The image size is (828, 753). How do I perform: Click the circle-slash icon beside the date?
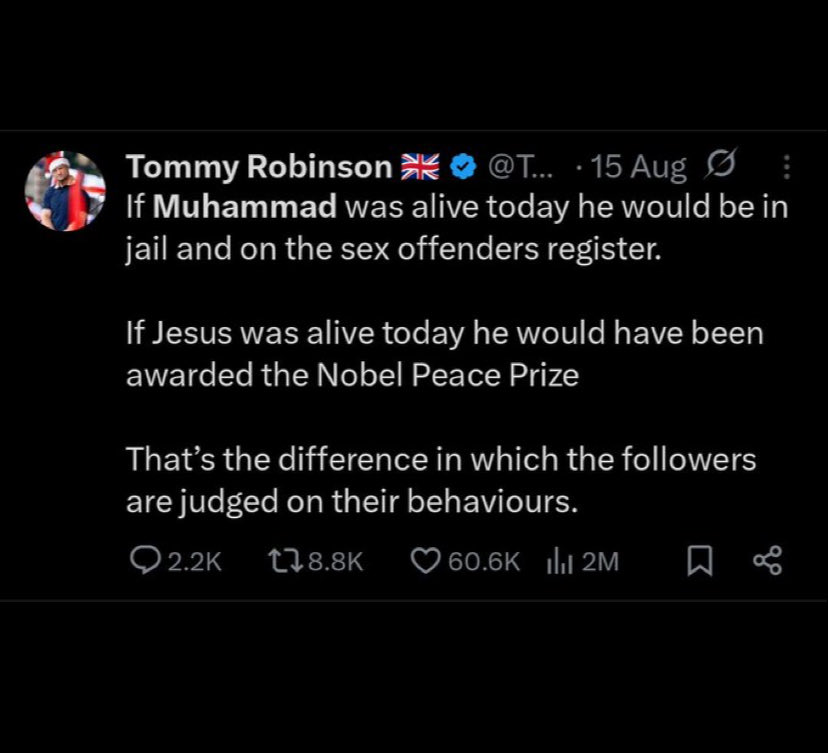click(721, 167)
